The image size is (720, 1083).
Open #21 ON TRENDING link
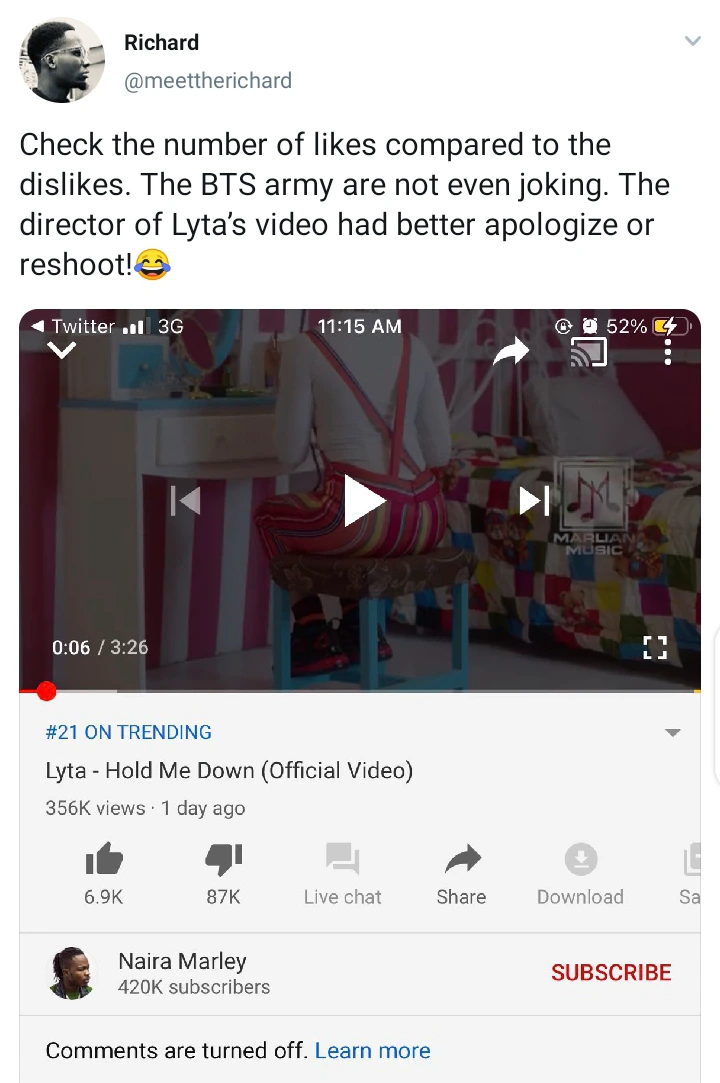point(129,732)
